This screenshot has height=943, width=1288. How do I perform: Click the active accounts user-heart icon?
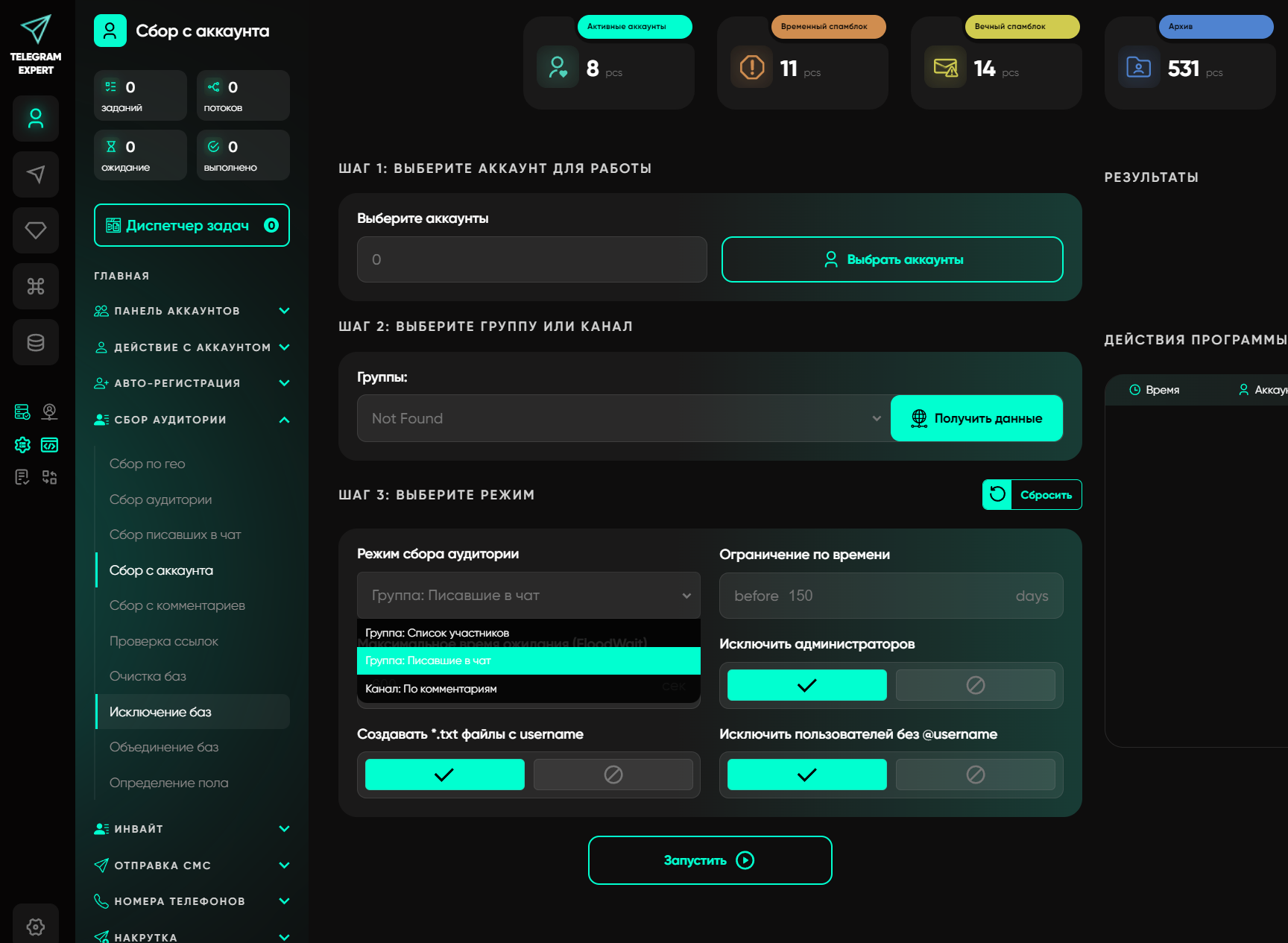click(558, 67)
